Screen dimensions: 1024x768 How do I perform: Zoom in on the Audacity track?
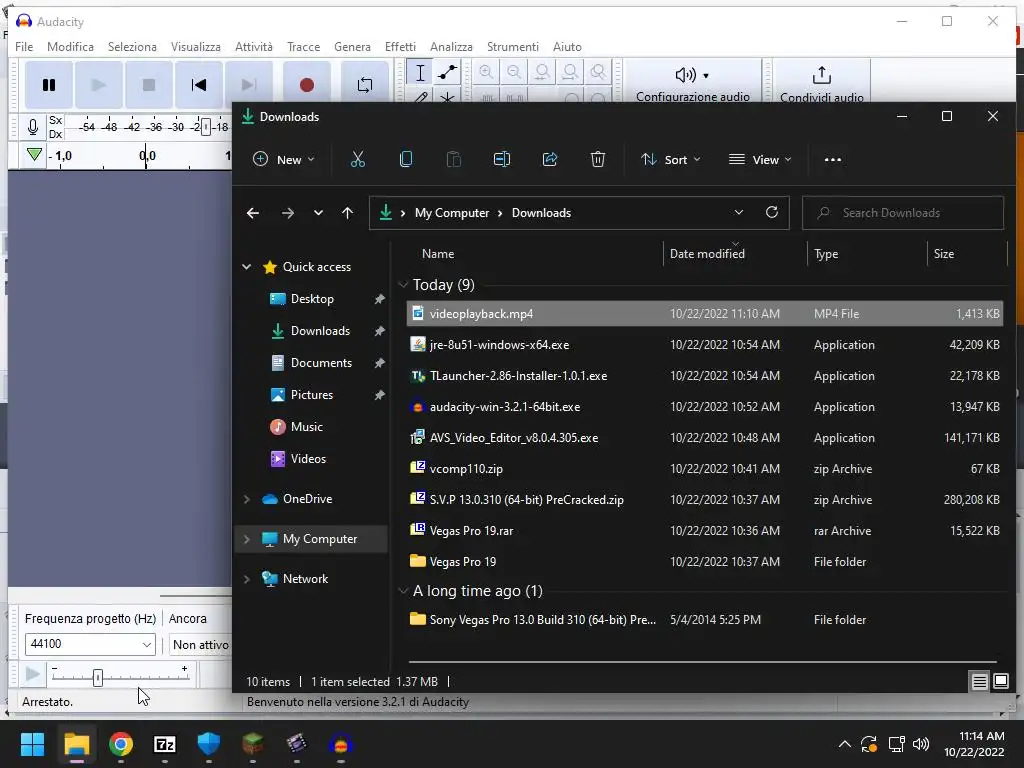click(x=486, y=72)
